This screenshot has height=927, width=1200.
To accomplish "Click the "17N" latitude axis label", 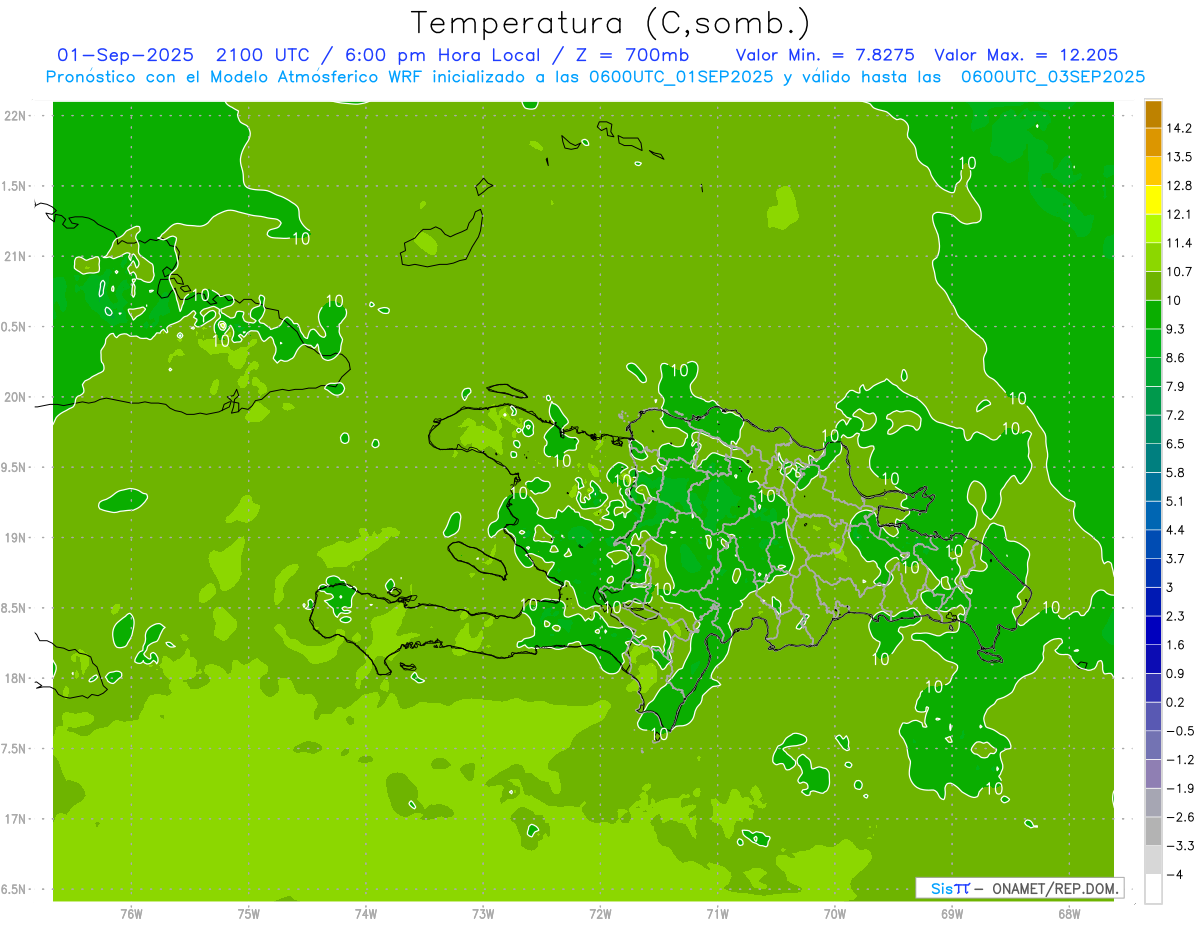I will 14,819.
